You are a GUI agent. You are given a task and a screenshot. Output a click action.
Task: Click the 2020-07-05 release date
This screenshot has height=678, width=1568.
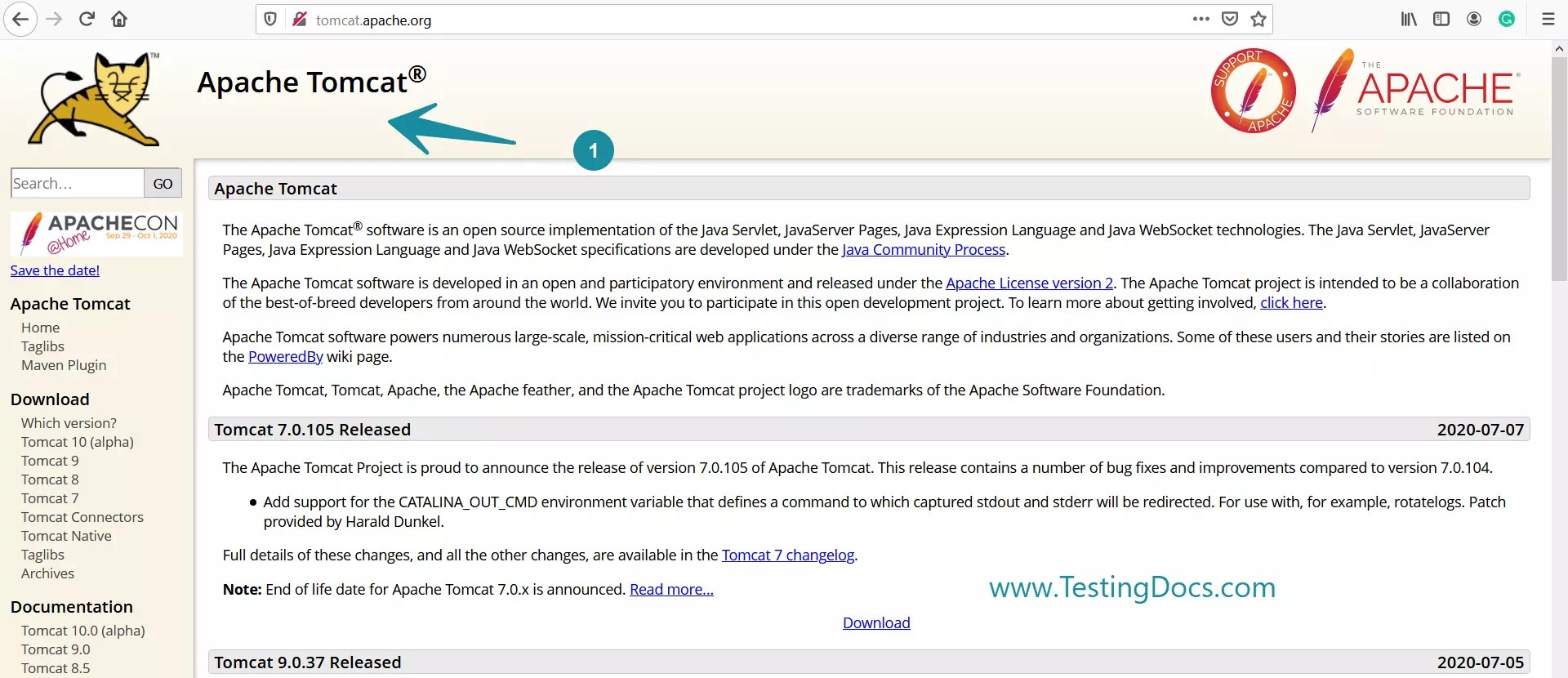[1481, 662]
